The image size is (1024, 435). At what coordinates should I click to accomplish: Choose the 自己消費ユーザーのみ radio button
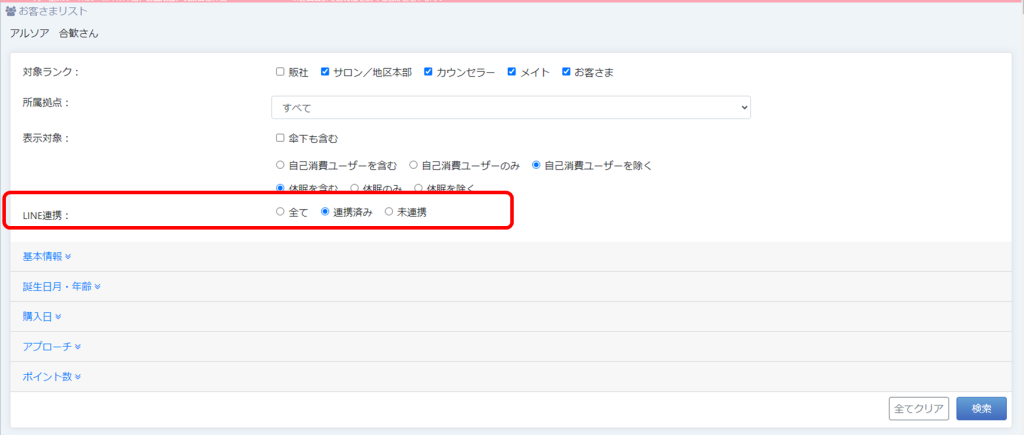(413, 165)
